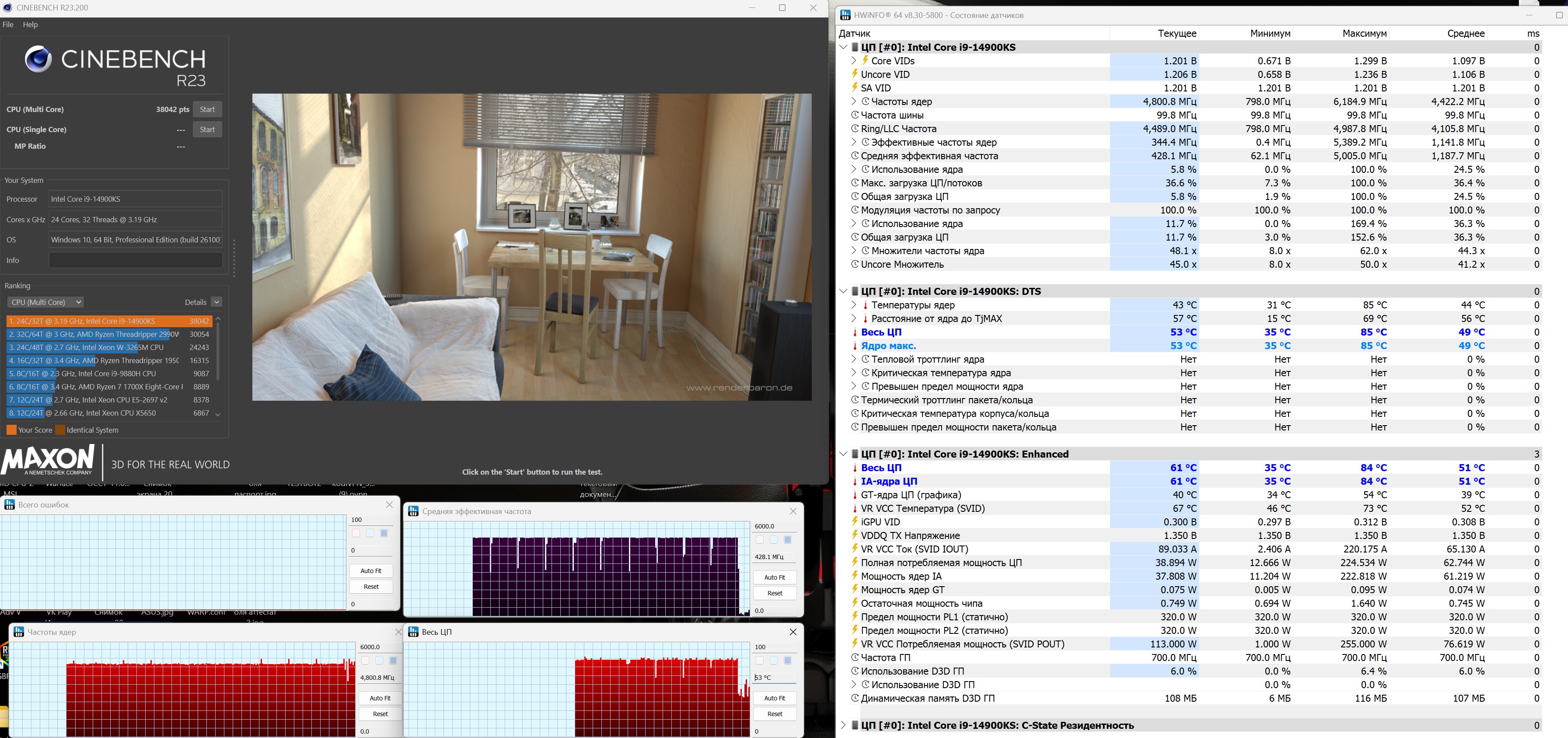This screenshot has height=738, width=1568.
Task: Collapse the 14900KS DTS sensor group
Action: [843, 291]
